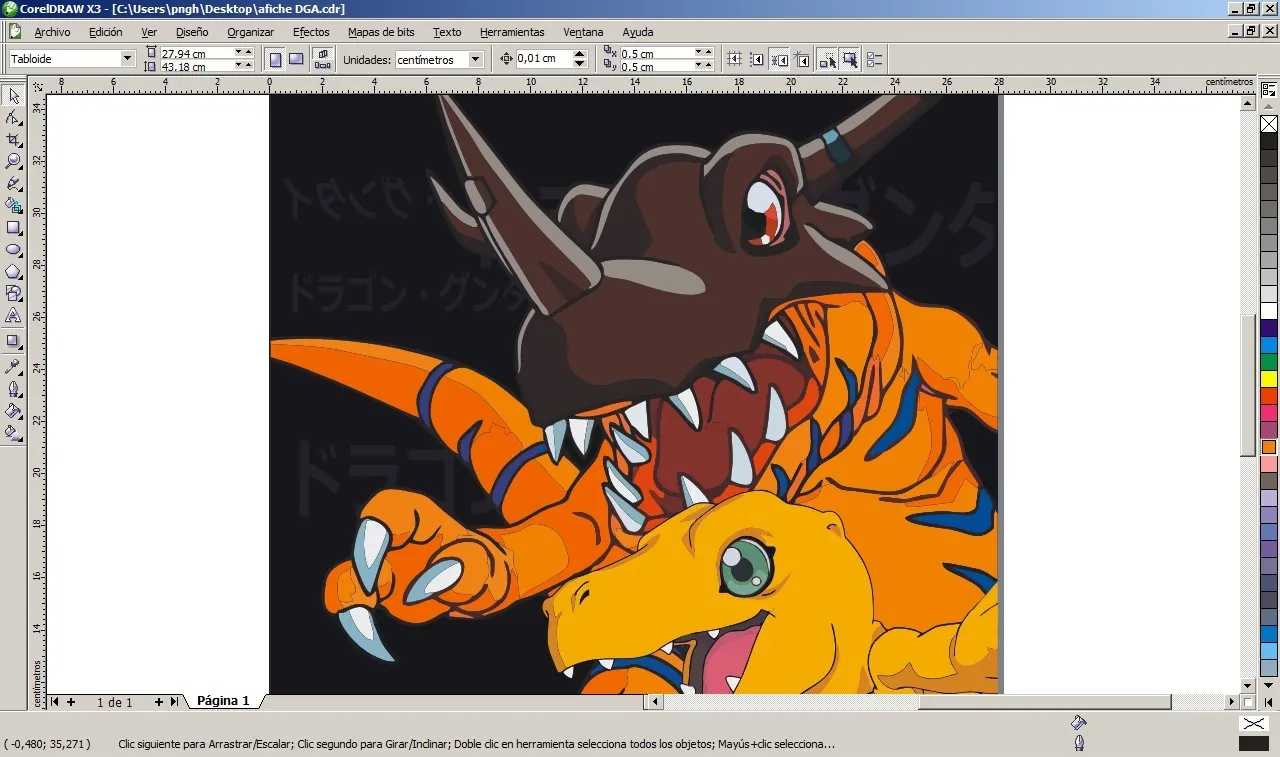The image size is (1280, 757).
Task: Select the Text tool
Action: (x=13, y=315)
